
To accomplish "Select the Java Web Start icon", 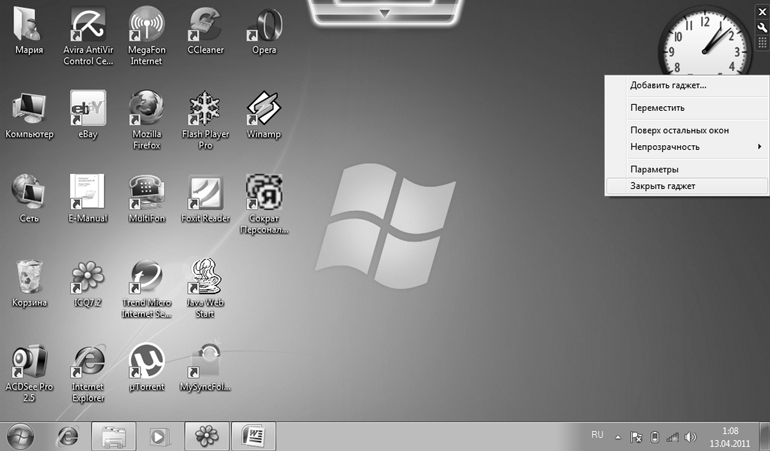I will click(205, 288).
